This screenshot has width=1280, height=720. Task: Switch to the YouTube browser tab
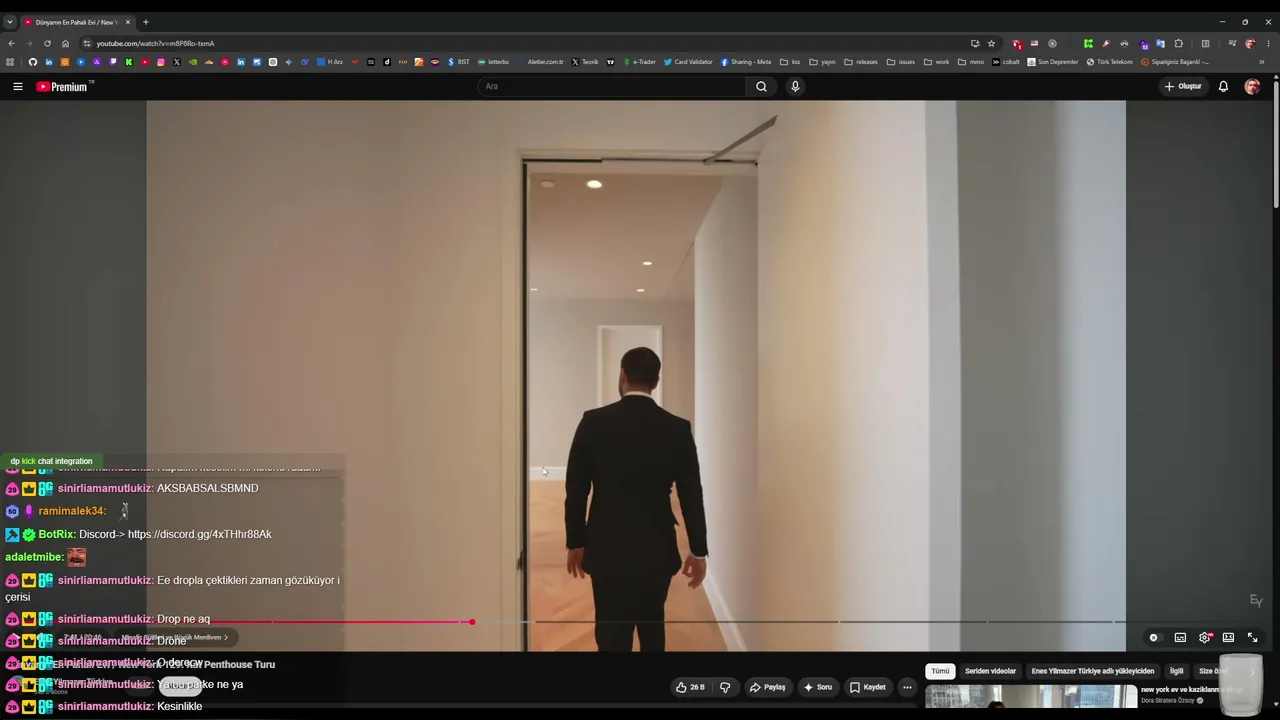tap(77, 22)
